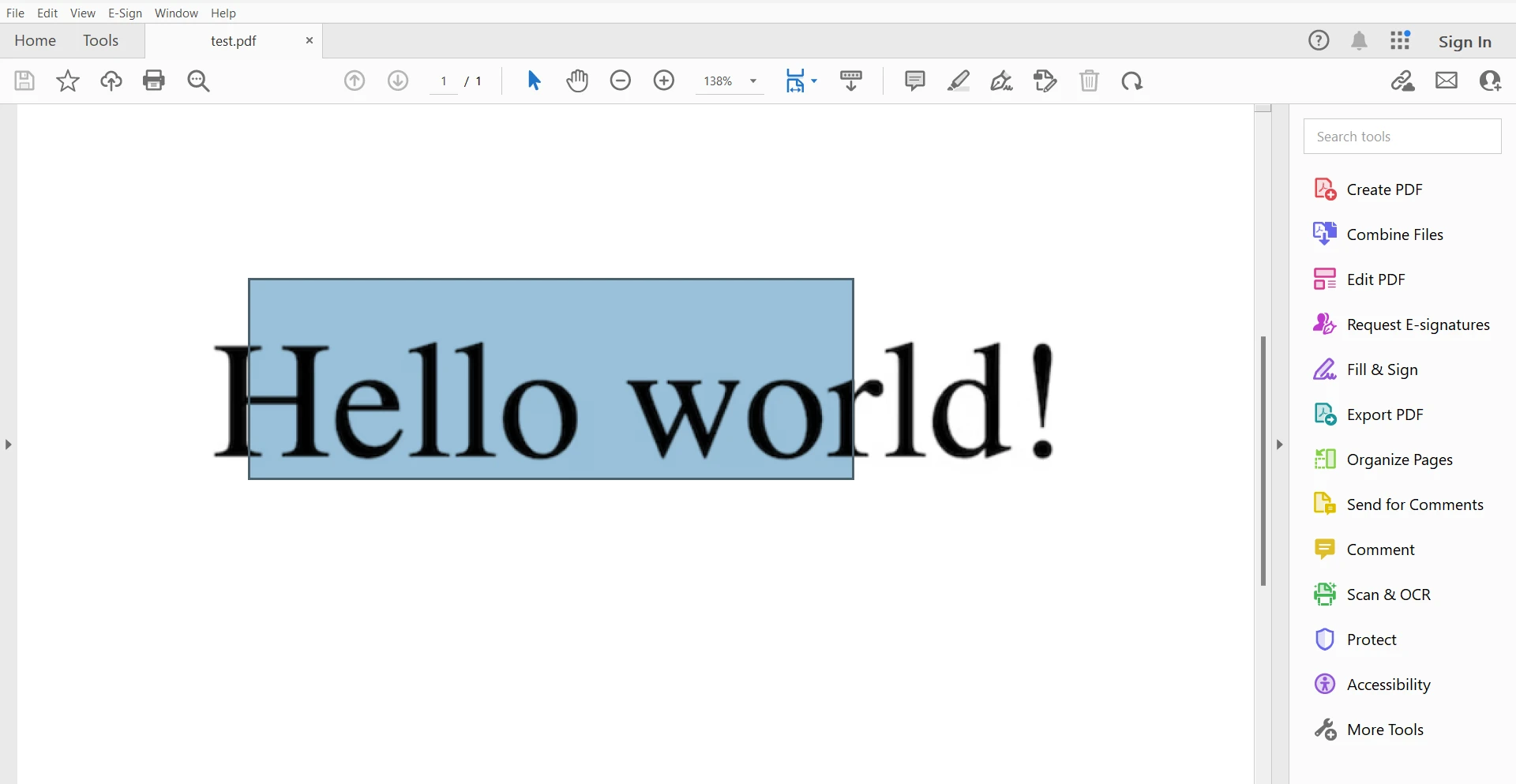Click the Search tools field
The image size is (1516, 784).
1402,137
